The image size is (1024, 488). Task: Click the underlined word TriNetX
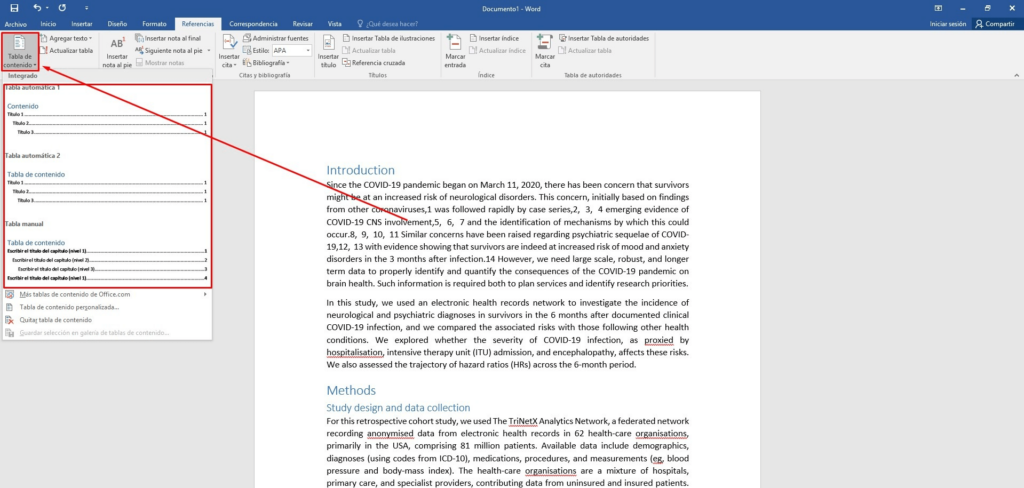coord(525,421)
